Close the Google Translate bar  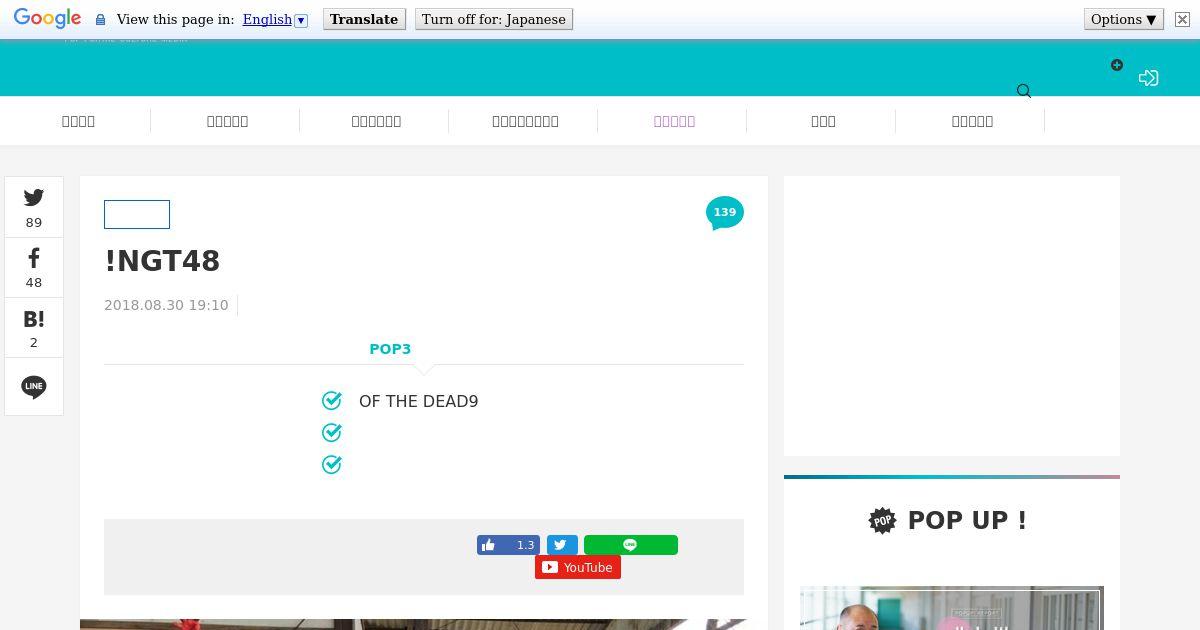tap(1181, 19)
